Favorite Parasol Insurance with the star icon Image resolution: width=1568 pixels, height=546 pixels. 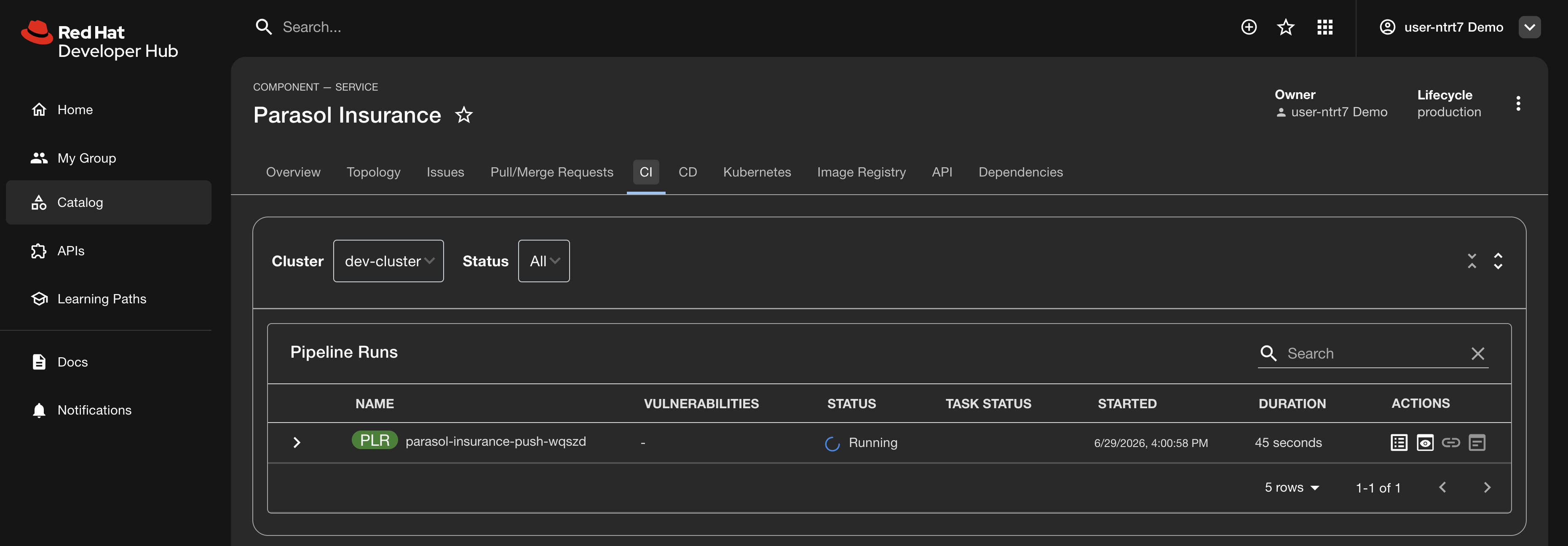point(464,115)
